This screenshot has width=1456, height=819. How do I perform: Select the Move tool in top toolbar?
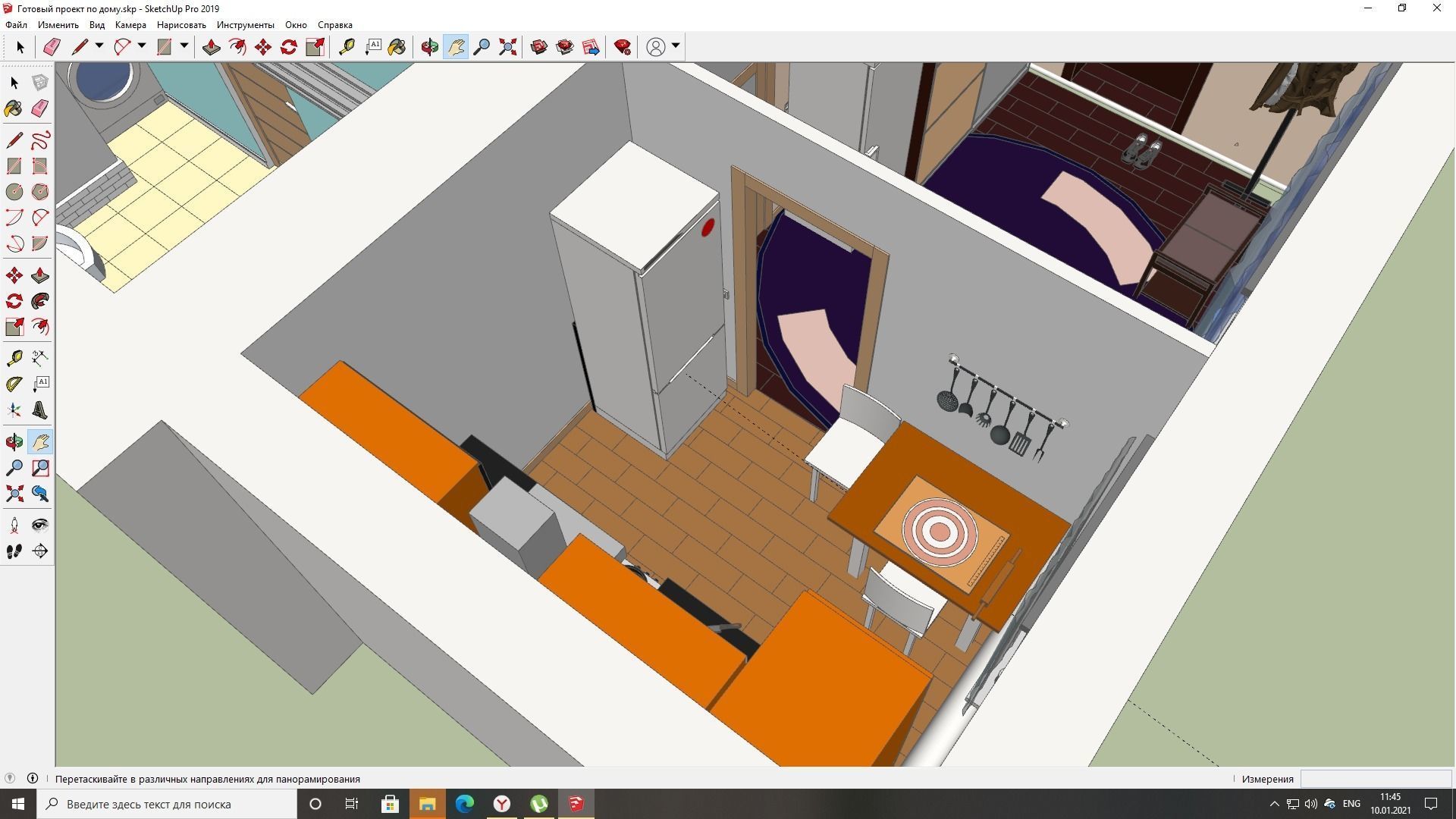point(263,47)
